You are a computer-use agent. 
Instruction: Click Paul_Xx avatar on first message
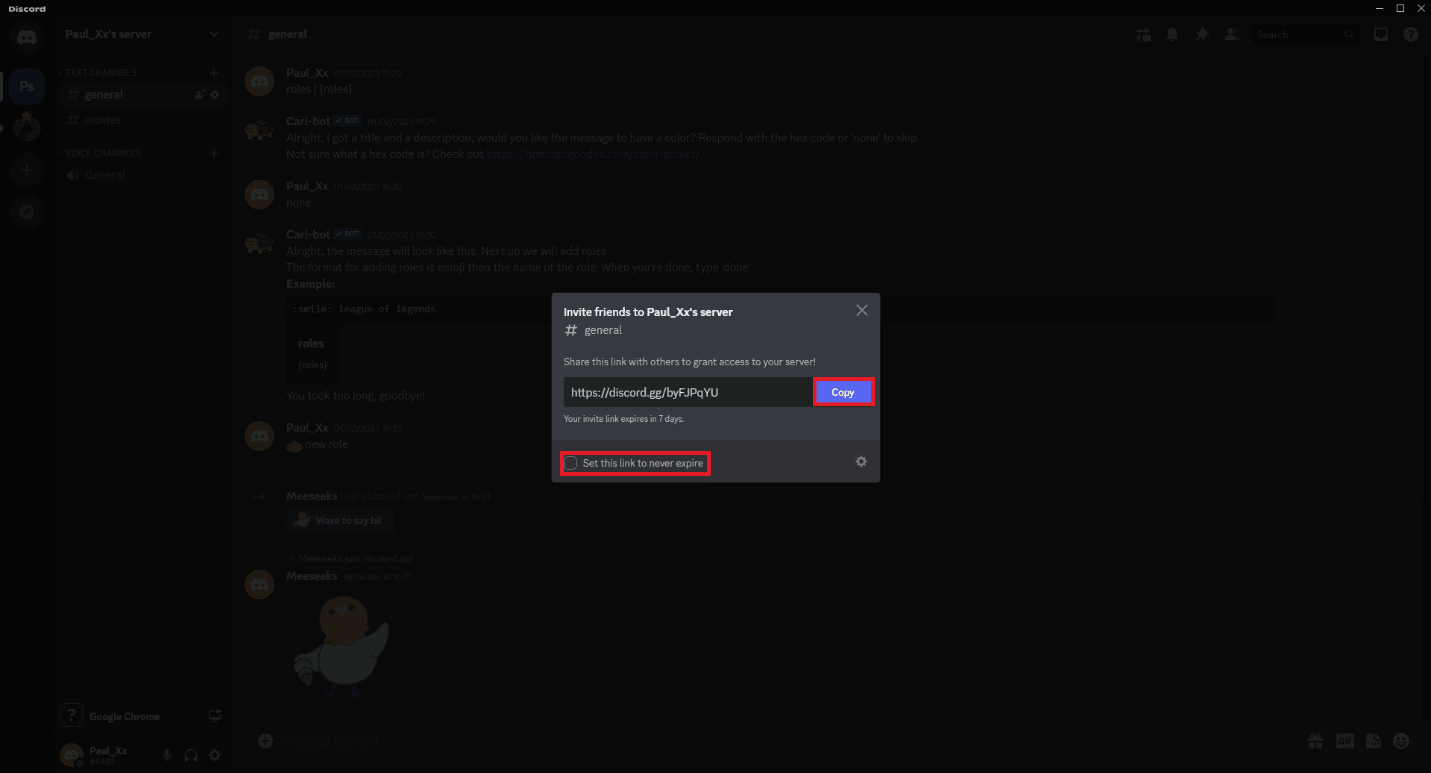[x=261, y=81]
